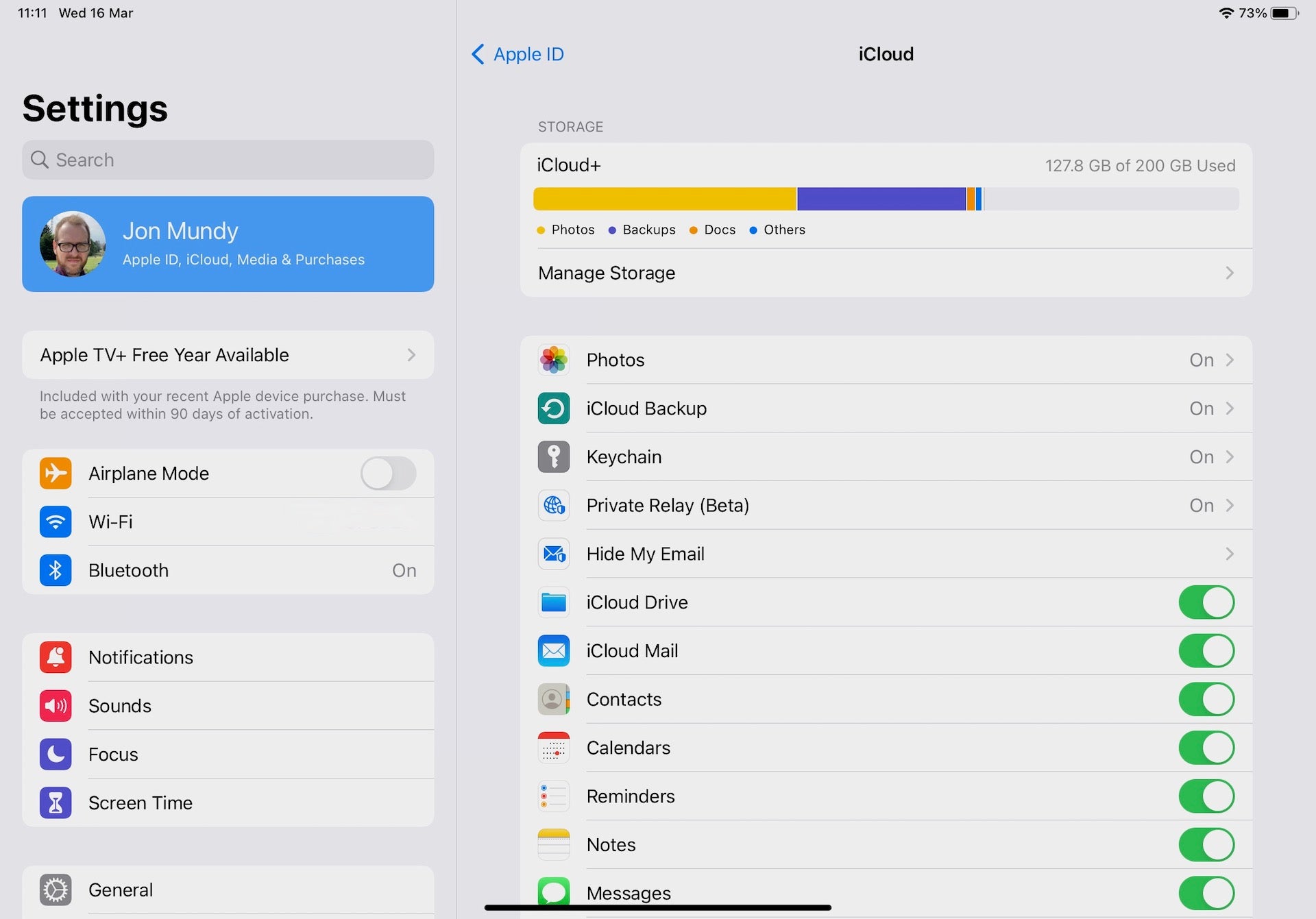The height and width of the screenshot is (919, 1316).
Task: Open Sounds settings in sidebar
Action: tap(228, 706)
